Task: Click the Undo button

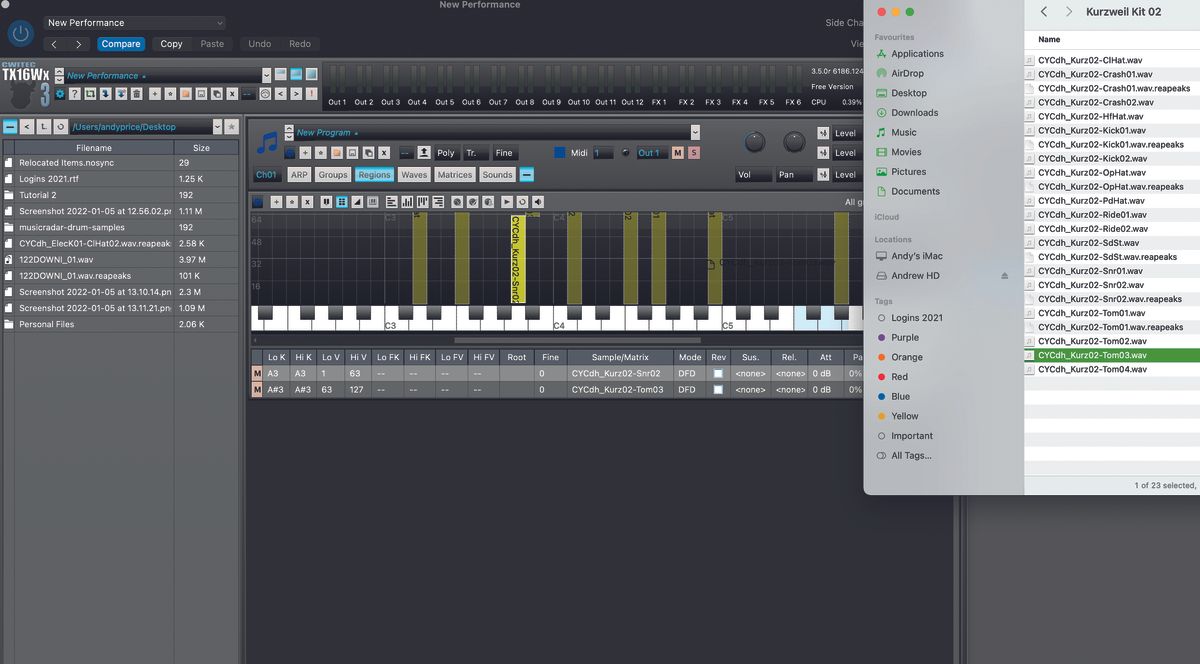Action: [x=259, y=43]
